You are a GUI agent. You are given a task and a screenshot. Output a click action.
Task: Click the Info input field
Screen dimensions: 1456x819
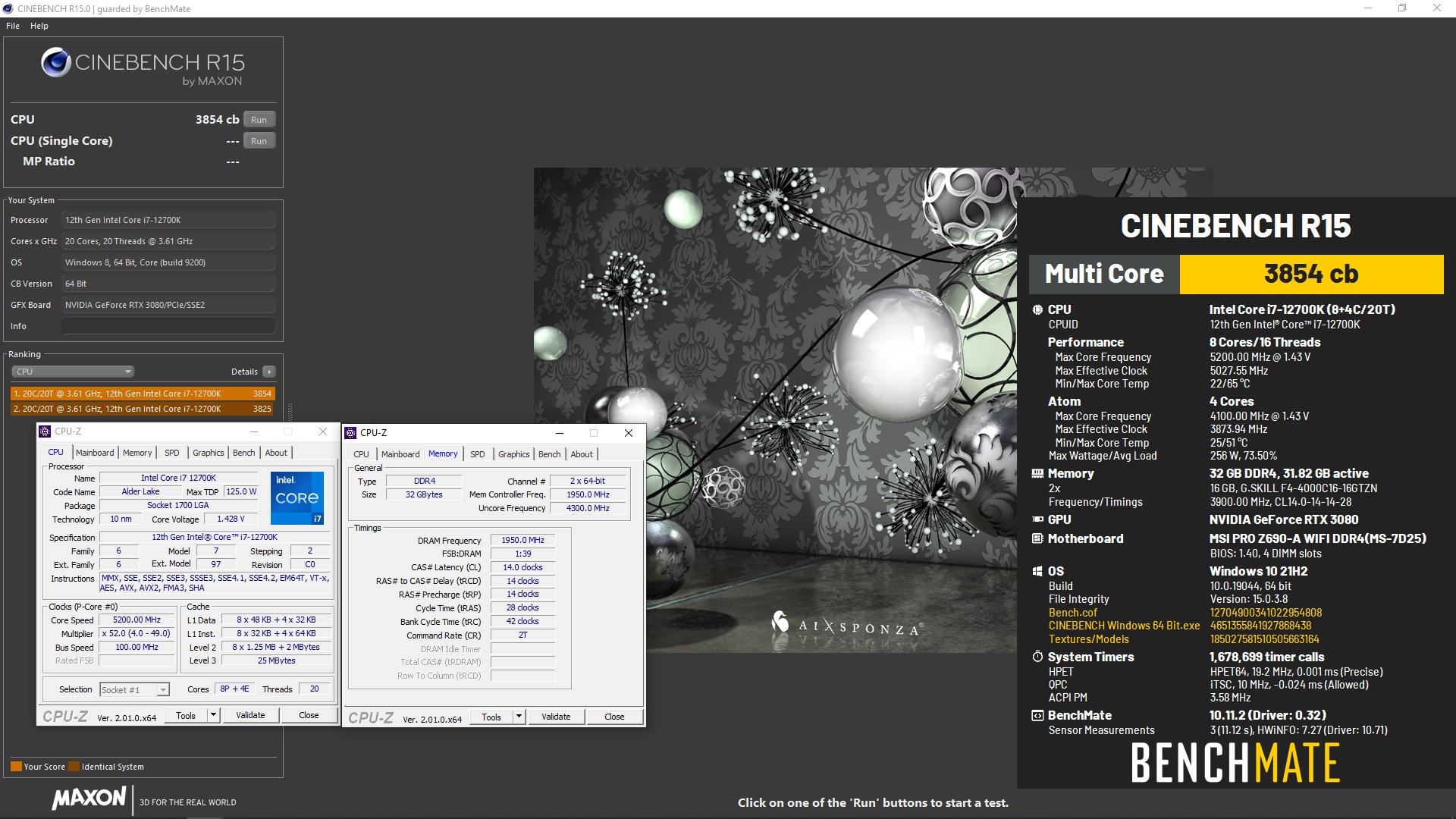(x=168, y=326)
